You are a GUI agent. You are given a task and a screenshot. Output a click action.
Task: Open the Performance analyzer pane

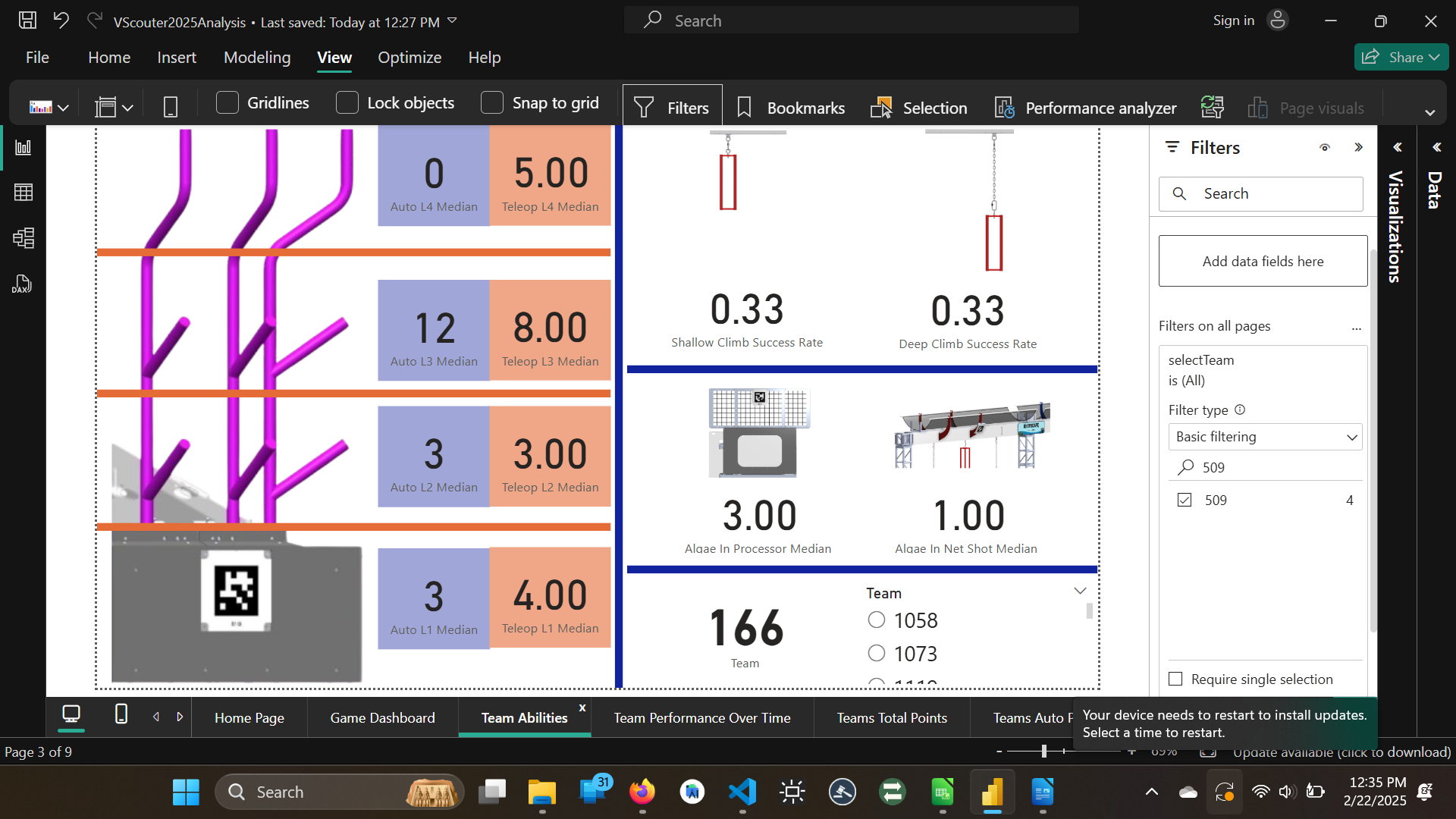pyautogui.click(x=1086, y=108)
